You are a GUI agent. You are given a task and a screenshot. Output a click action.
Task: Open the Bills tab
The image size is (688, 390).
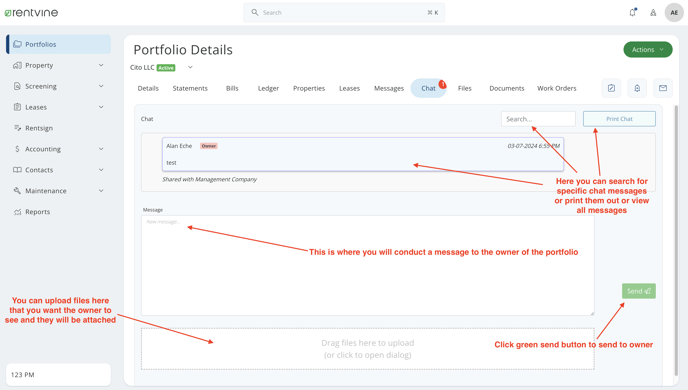[232, 88]
